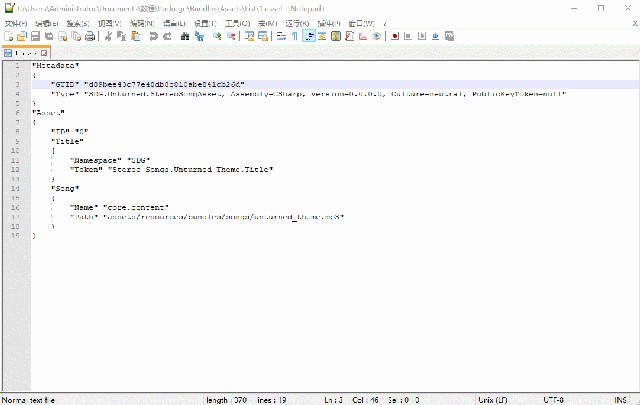Click the Start Recording macro icon

[x=396, y=36]
